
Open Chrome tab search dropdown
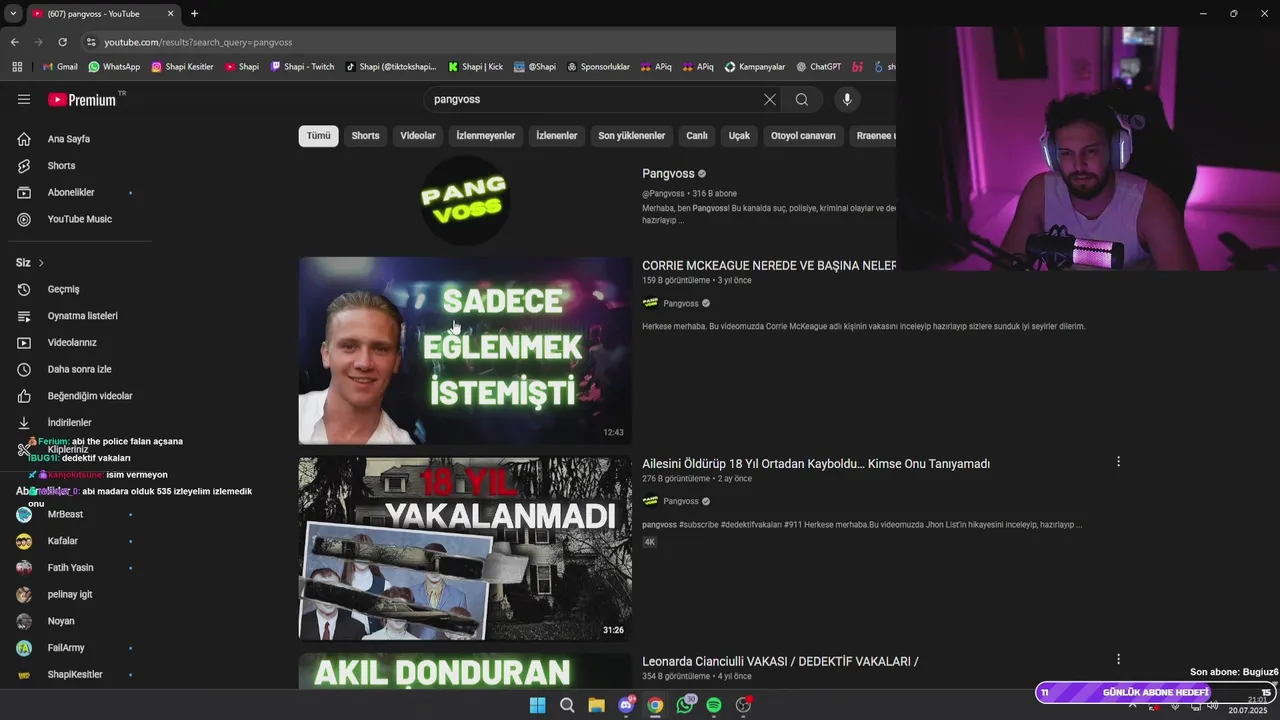pos(13,14)
